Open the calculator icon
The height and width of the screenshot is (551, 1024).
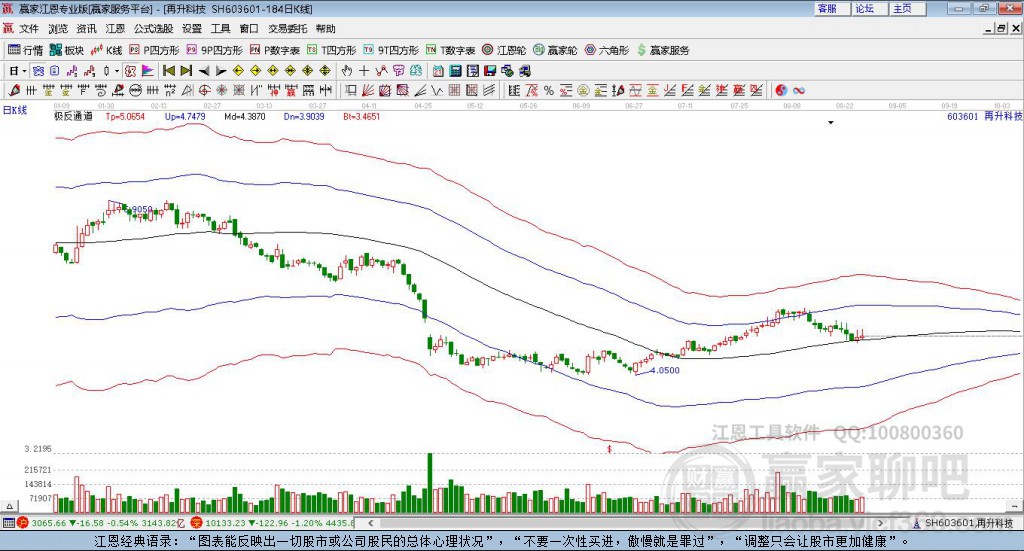coord(456,71)
